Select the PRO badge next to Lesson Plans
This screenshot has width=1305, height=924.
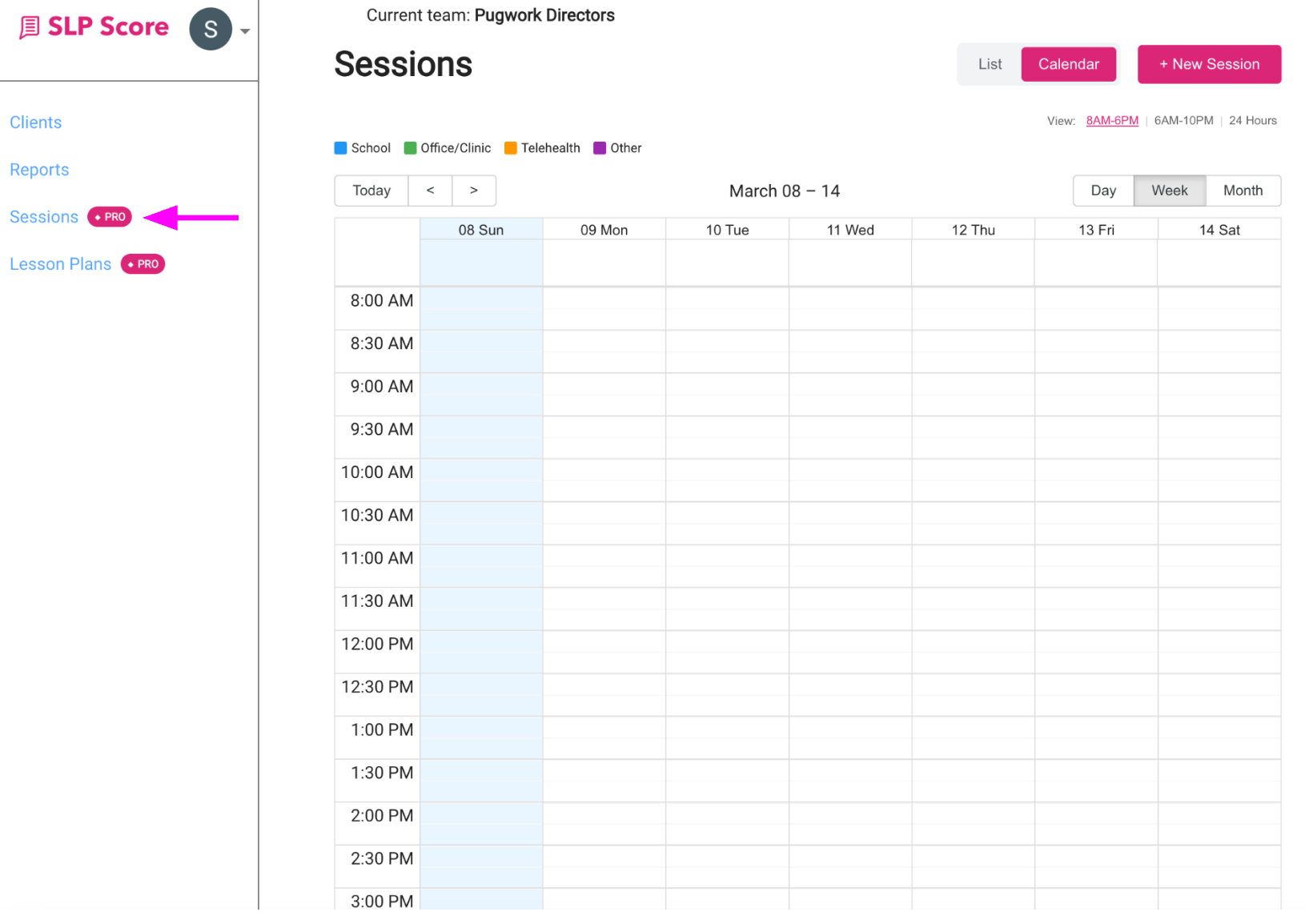click(x=143, y=263)
